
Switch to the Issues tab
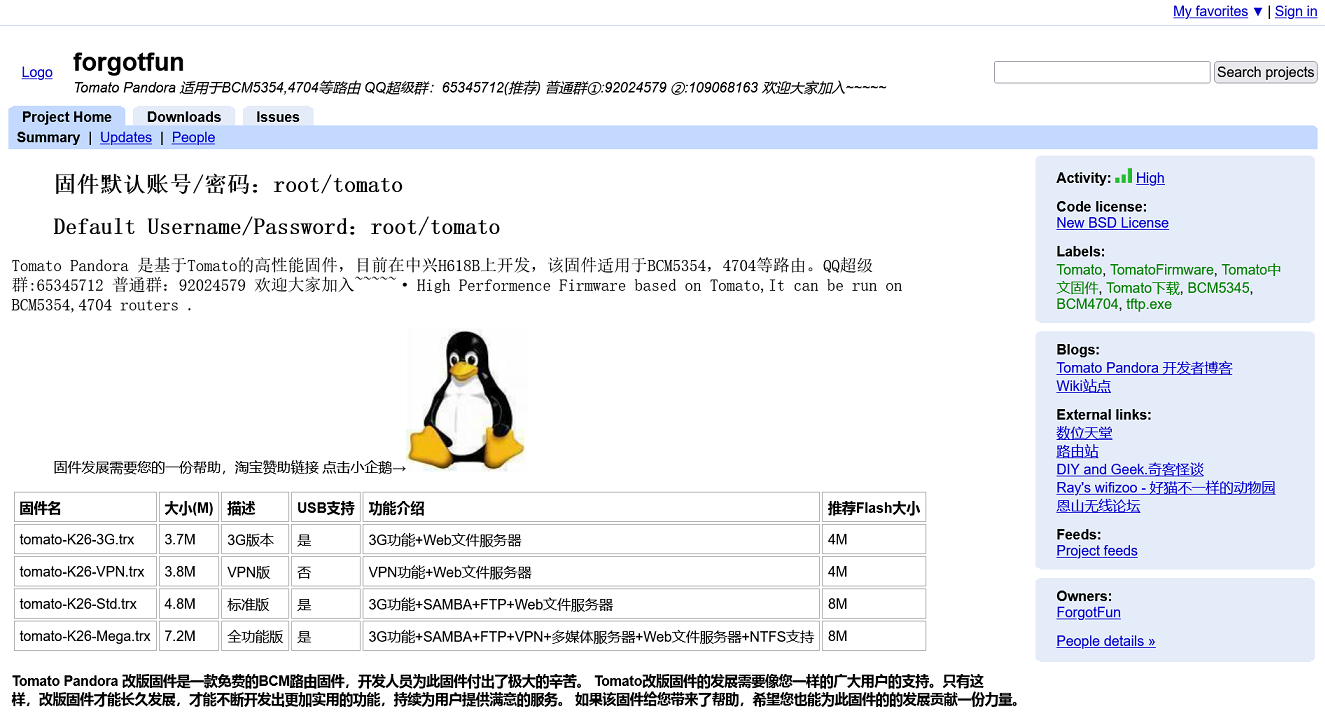click(278, 117)
